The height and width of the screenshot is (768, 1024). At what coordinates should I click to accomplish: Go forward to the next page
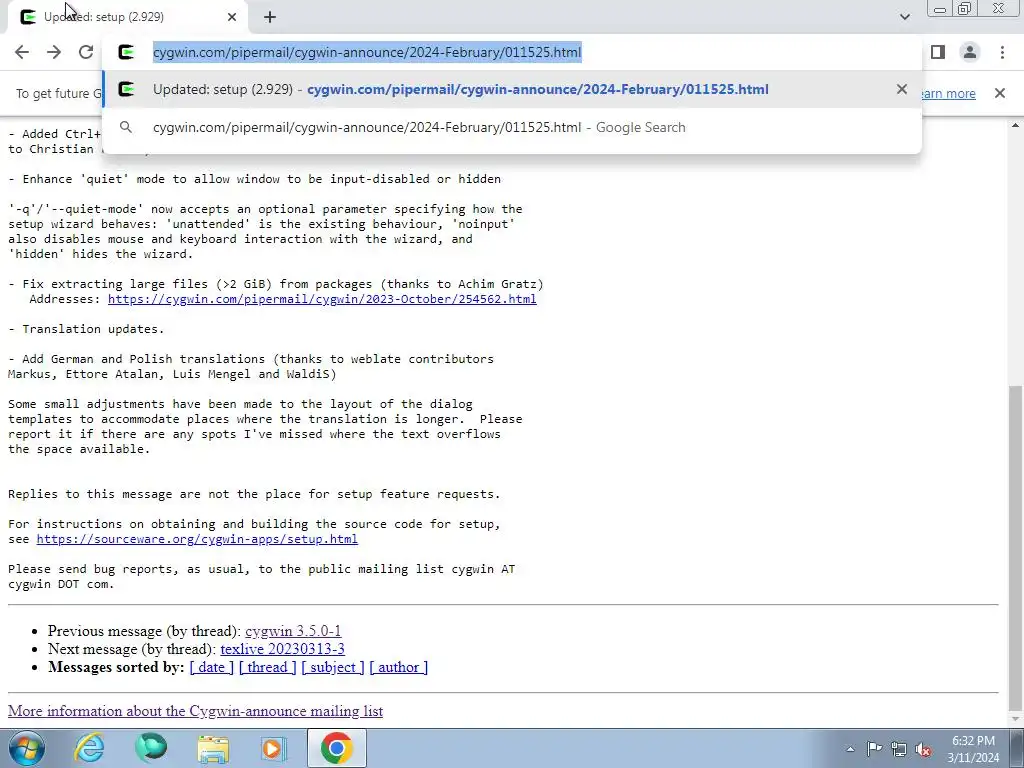click(x=54, y=52)
